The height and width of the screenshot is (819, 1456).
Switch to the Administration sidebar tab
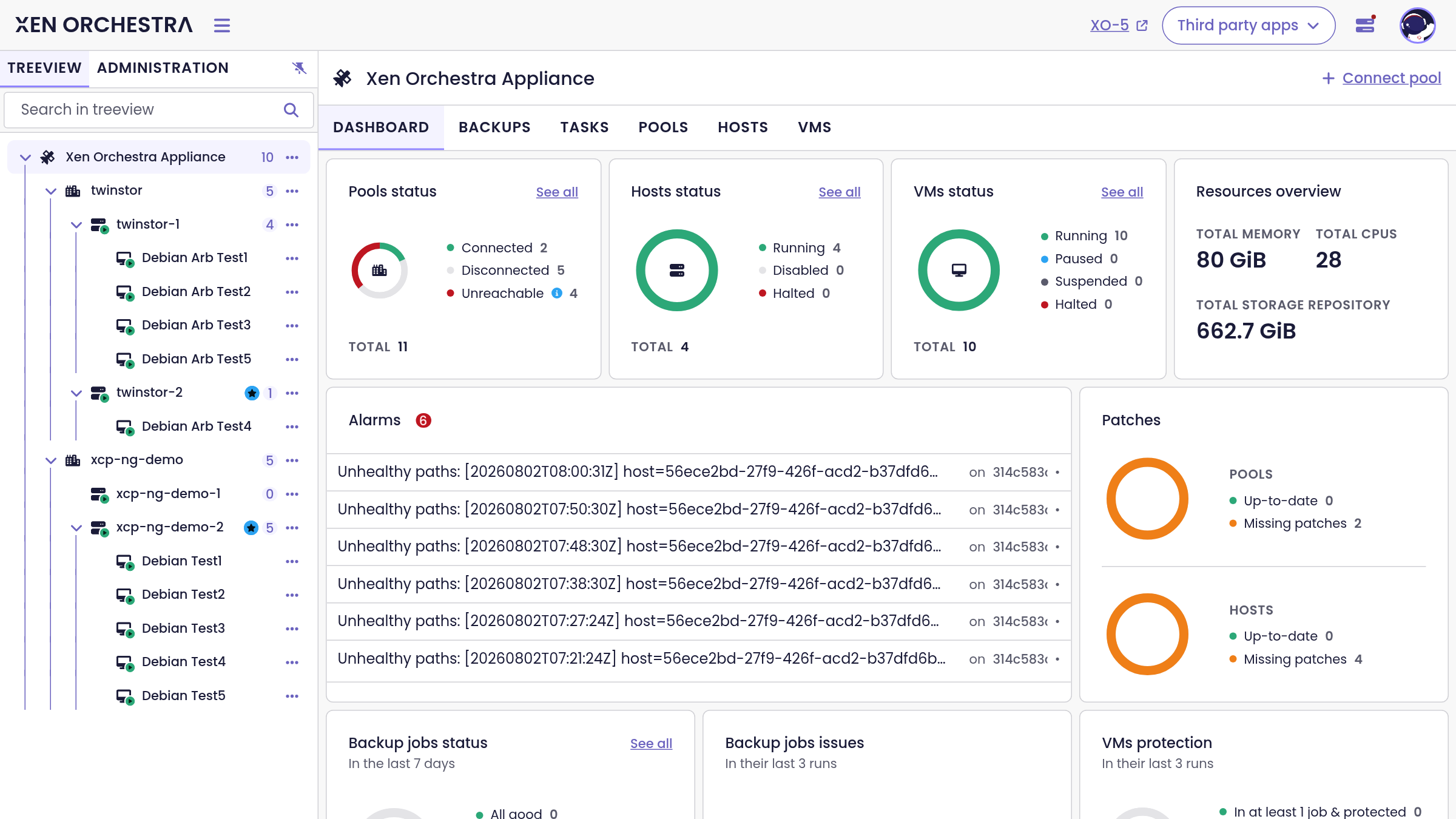tap(163, 68)
